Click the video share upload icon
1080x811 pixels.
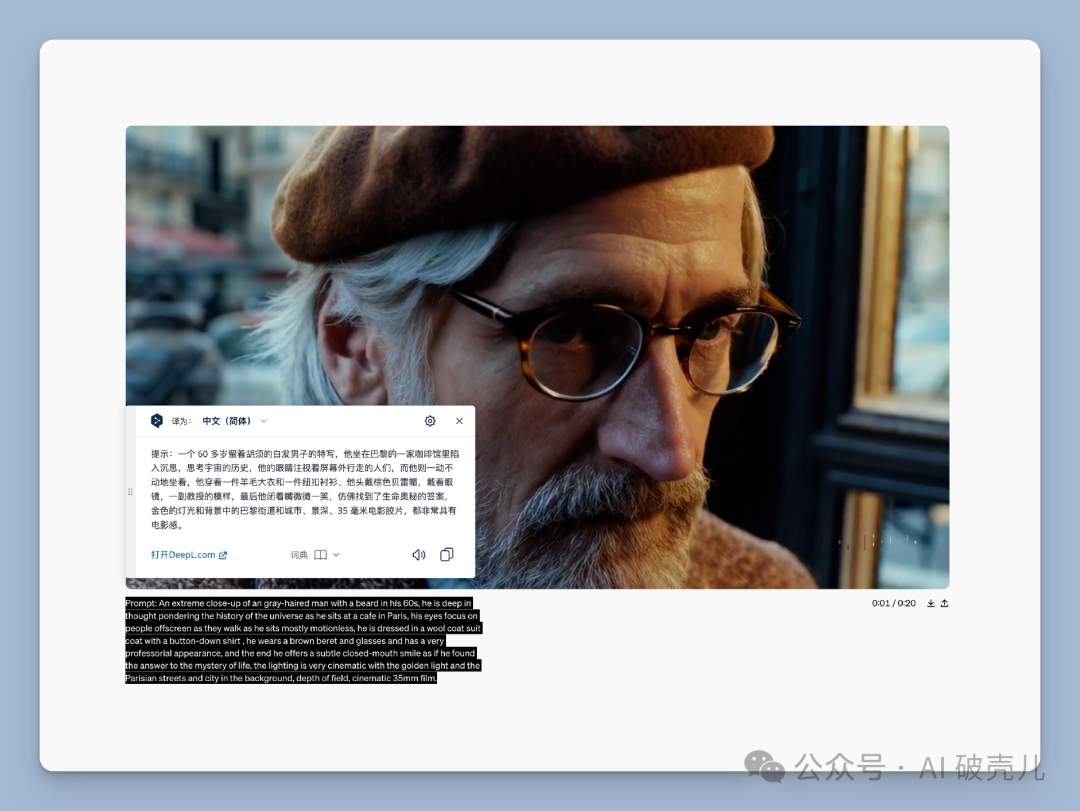click(944, 603)
